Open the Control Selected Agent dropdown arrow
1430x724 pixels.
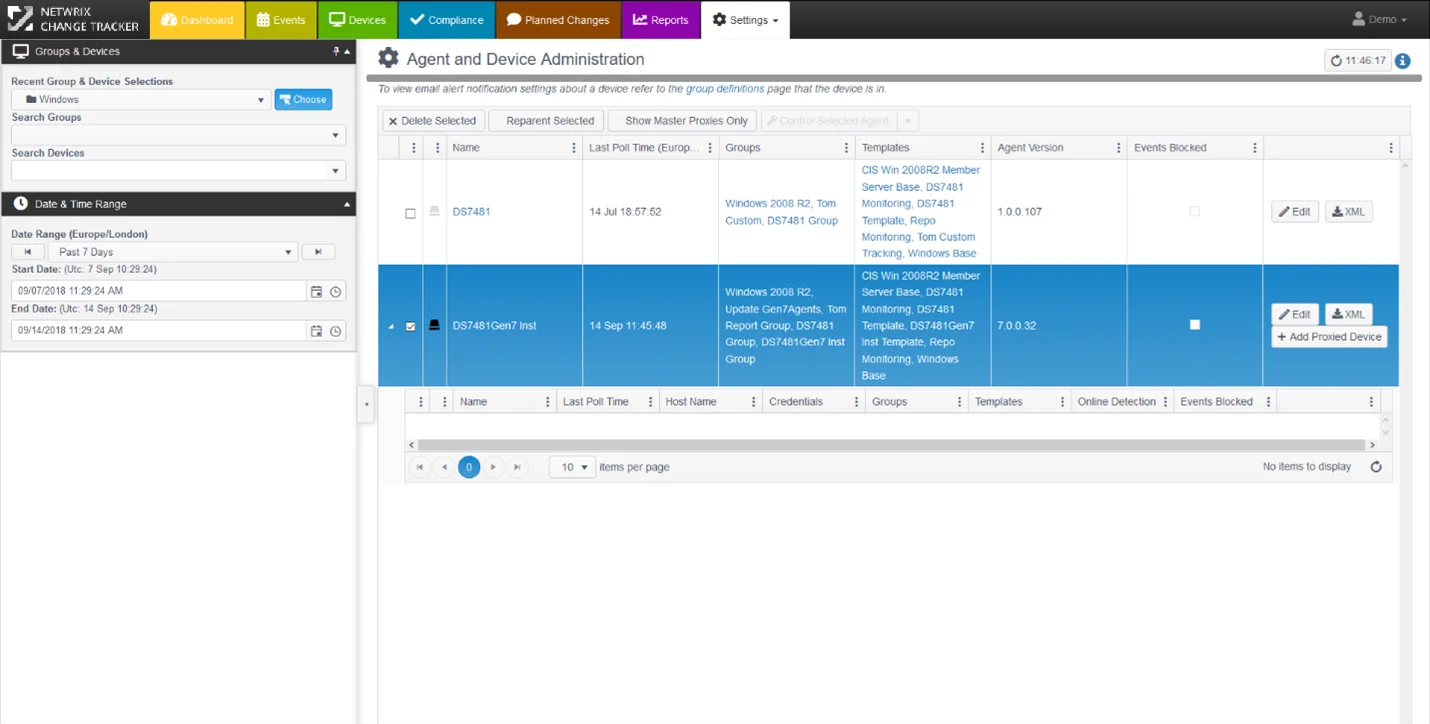pyautogui.click(x=908, y=121)
